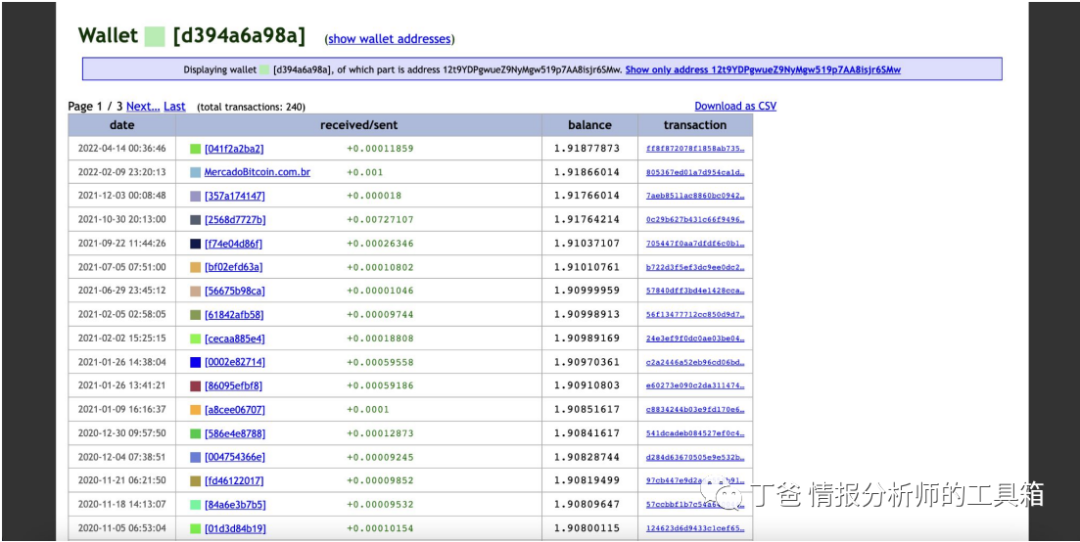Click the orange swatch beside [a8cee06707]
This screenshot has height=542, width=1080.
(196, 410)
